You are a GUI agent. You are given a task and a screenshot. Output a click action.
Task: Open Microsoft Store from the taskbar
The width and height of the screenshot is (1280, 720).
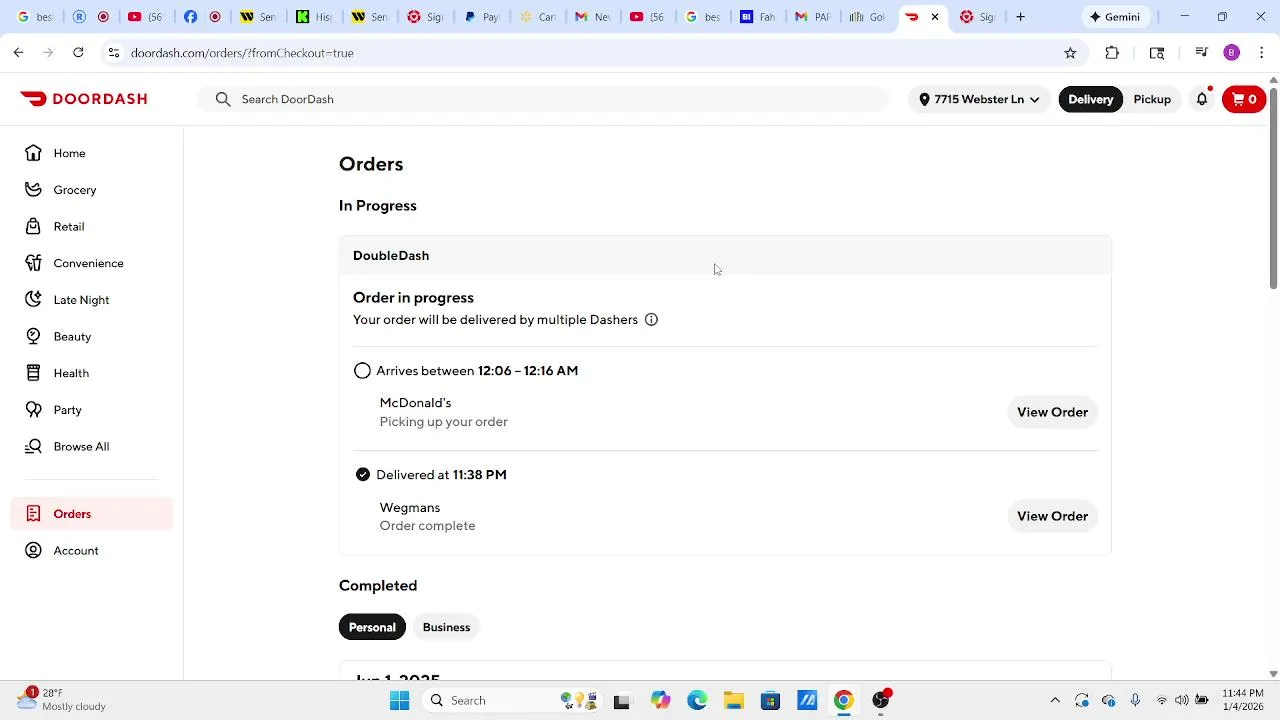tap(770, 700)
